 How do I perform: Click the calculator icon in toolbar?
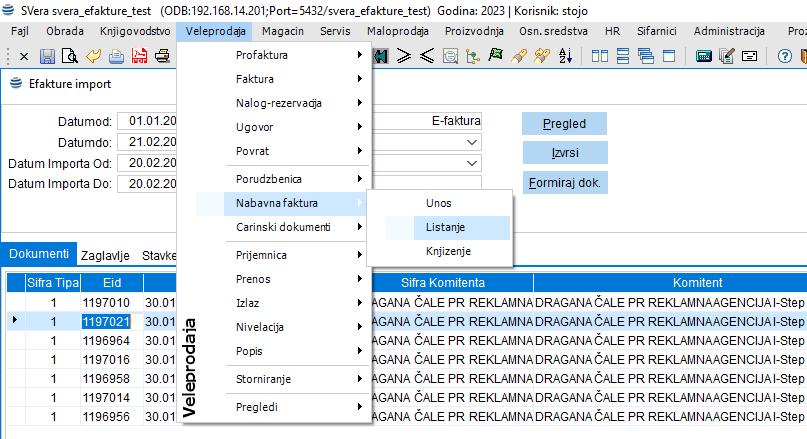pos(704,55)
